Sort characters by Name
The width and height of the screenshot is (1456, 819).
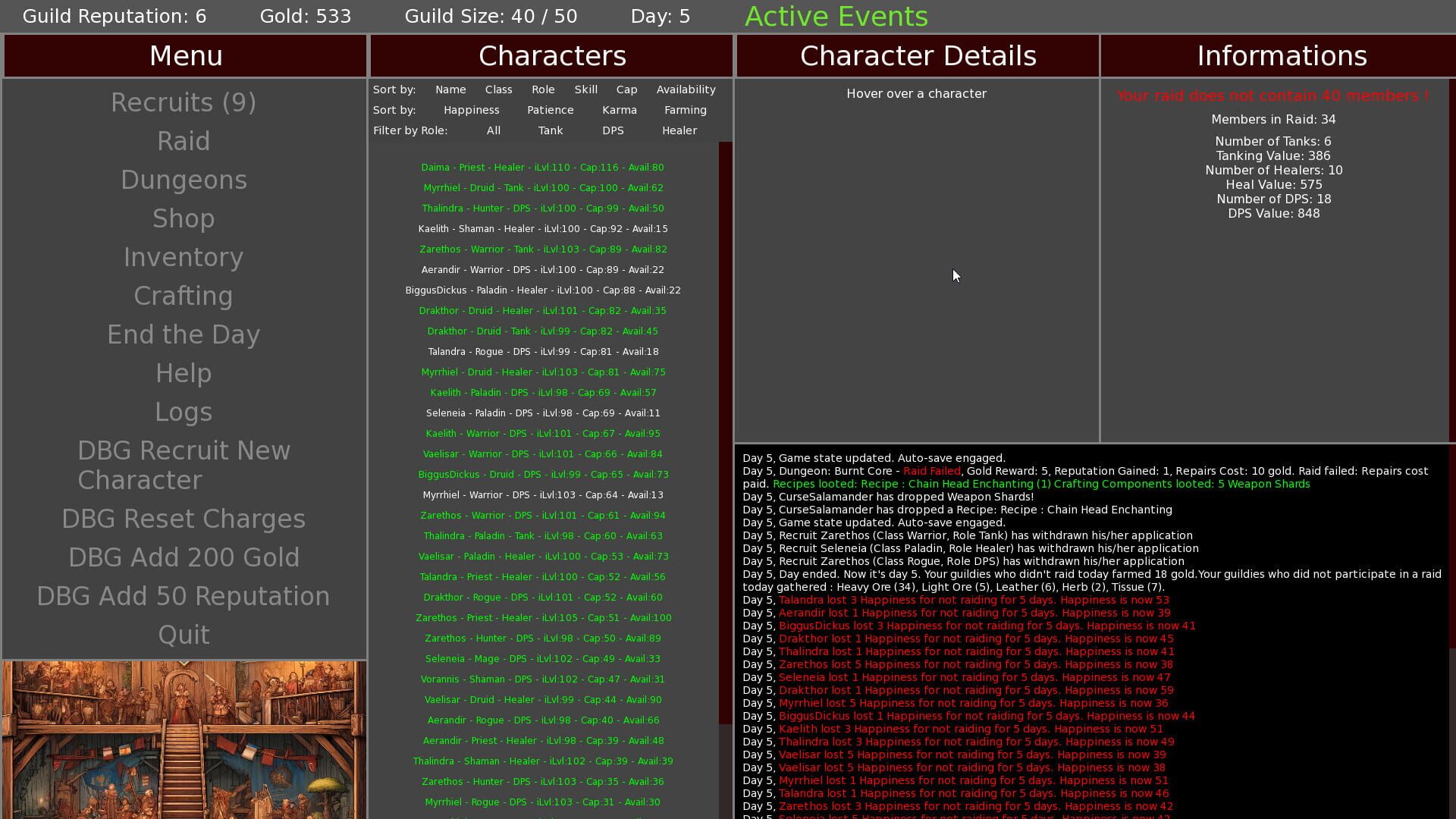pyautogui.click(x=450, y=89)
